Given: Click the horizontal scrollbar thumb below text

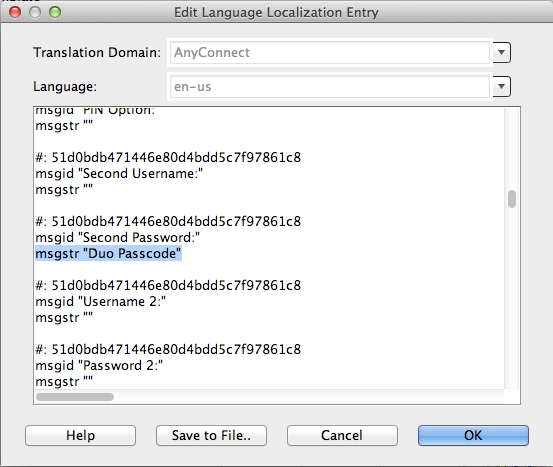Looking at the screenshot, I should [x=75, y=397].
